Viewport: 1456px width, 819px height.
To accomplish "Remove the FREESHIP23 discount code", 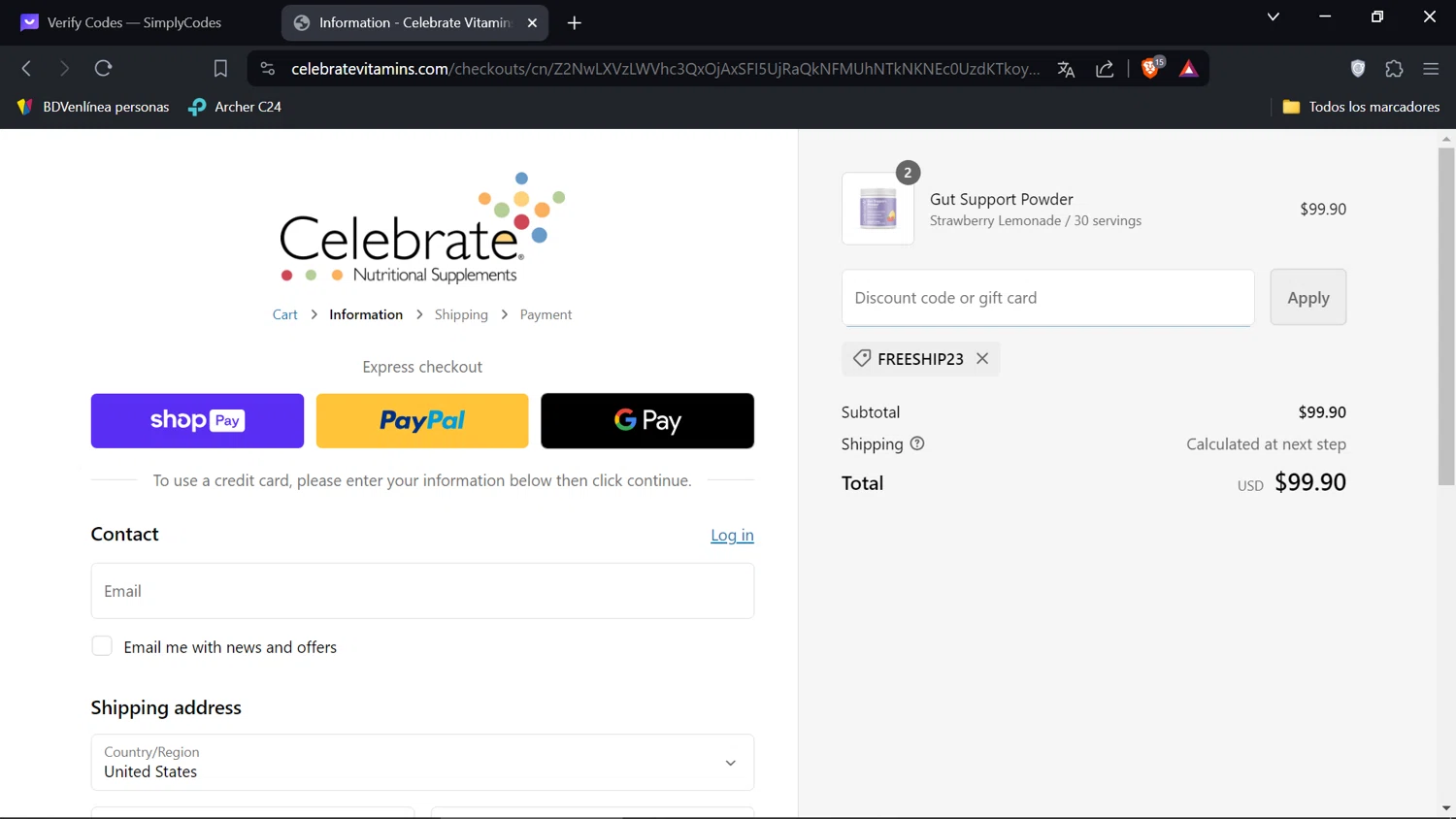I will [982, 358].
